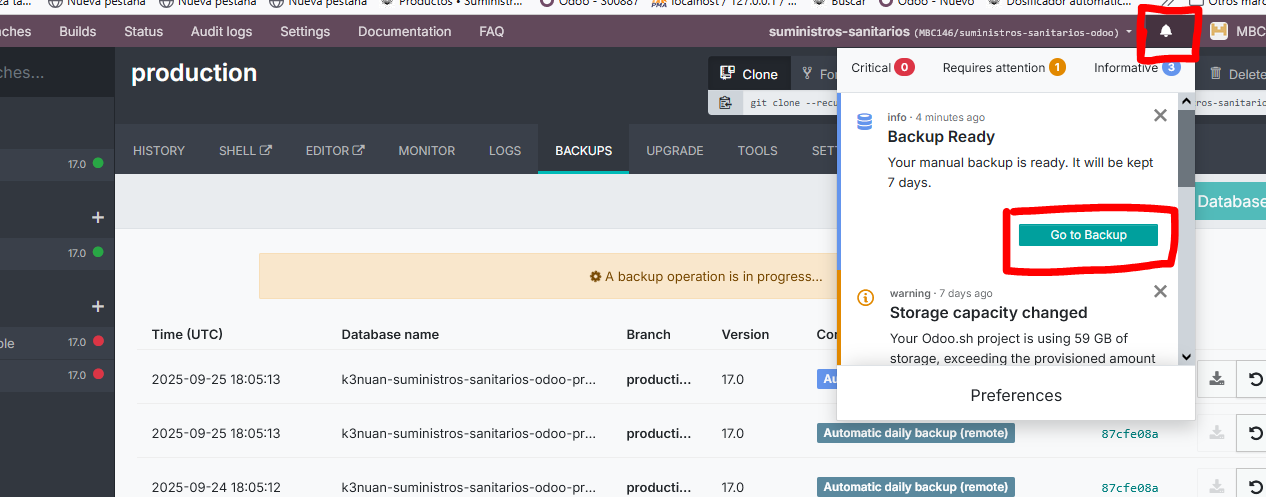Click the database icon in Backup Ready notification
The width and height of the screenshot is (1266, 497).
click(864, 122)
